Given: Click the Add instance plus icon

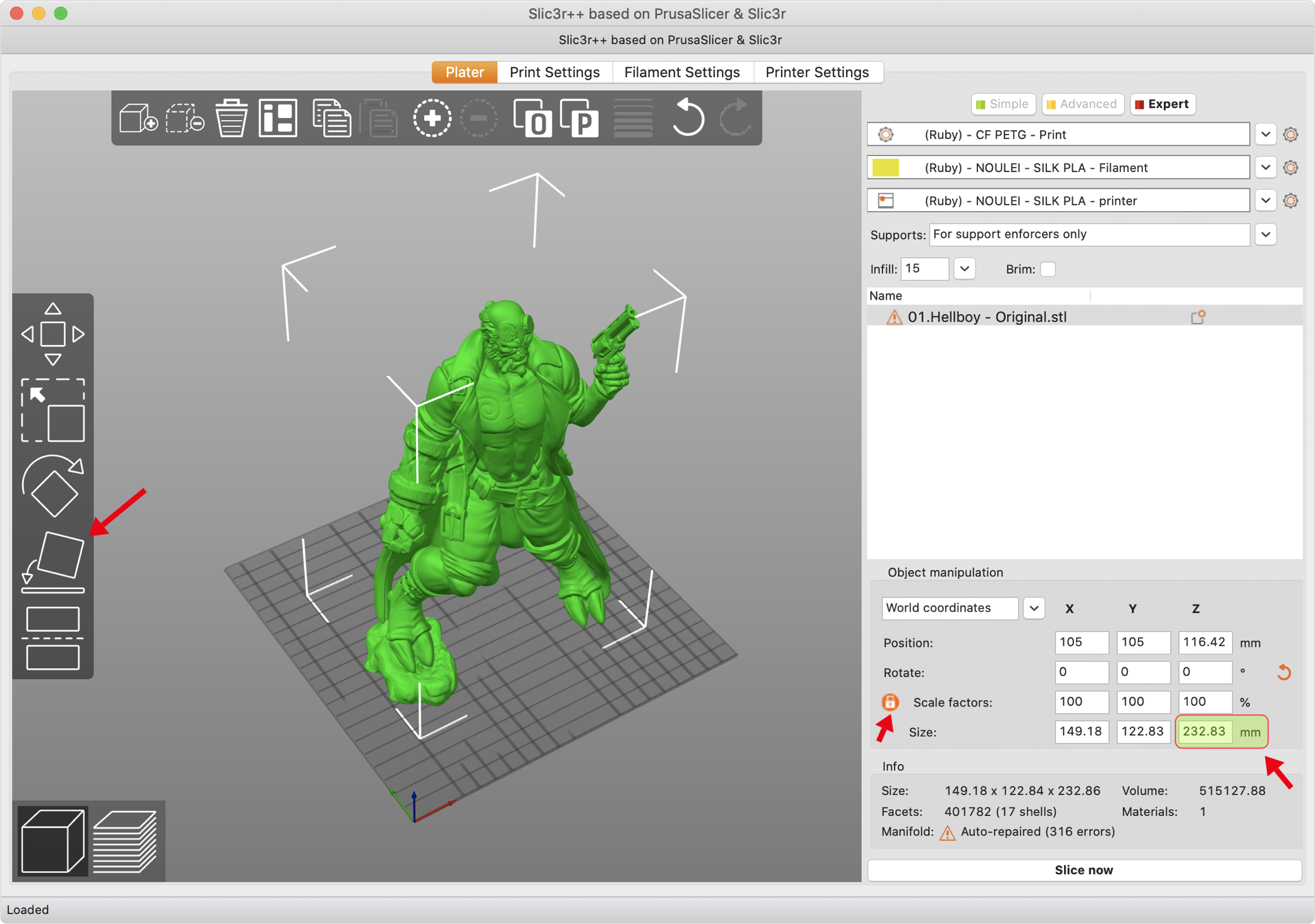Looking at the screenshot, I should coord(432,118).
